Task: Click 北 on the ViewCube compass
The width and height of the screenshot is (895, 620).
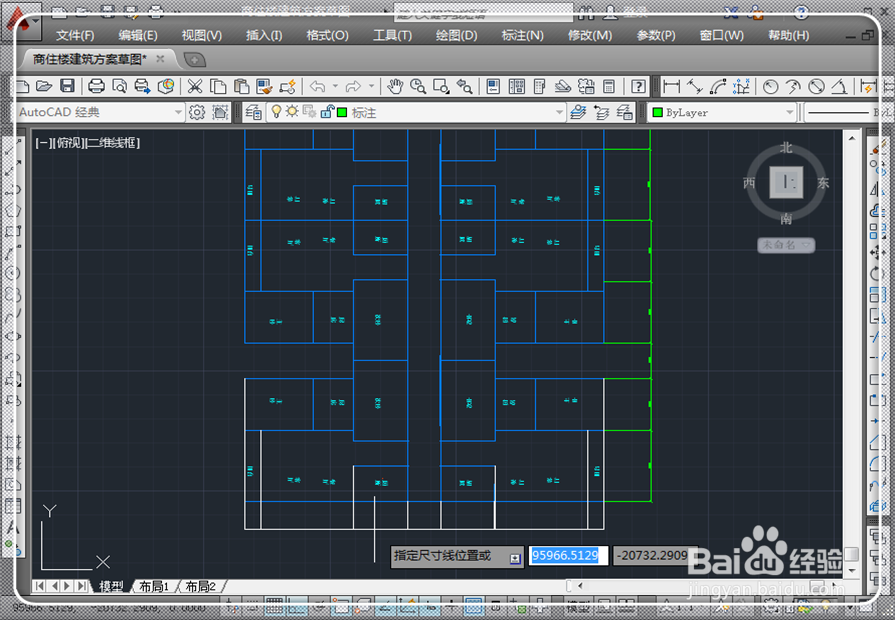Action: point(786,148)
